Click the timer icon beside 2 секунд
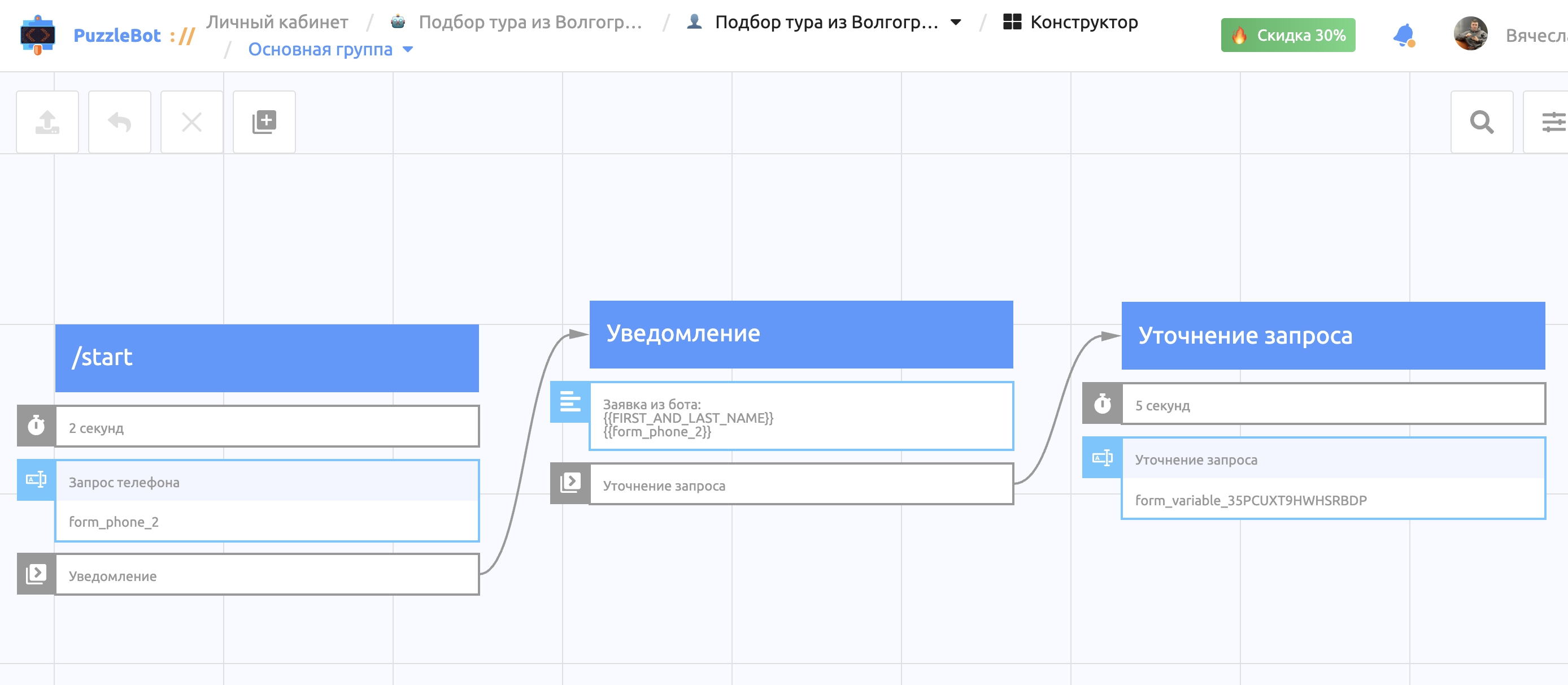Image resolution: width=1568 pixels, height=685 pixels. tap(37, 426)
